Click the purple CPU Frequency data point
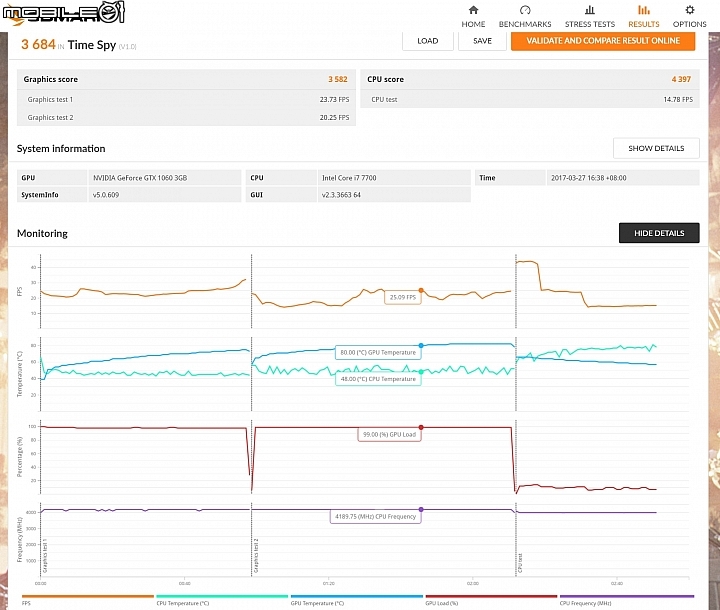720x610 pixels. 421,509
